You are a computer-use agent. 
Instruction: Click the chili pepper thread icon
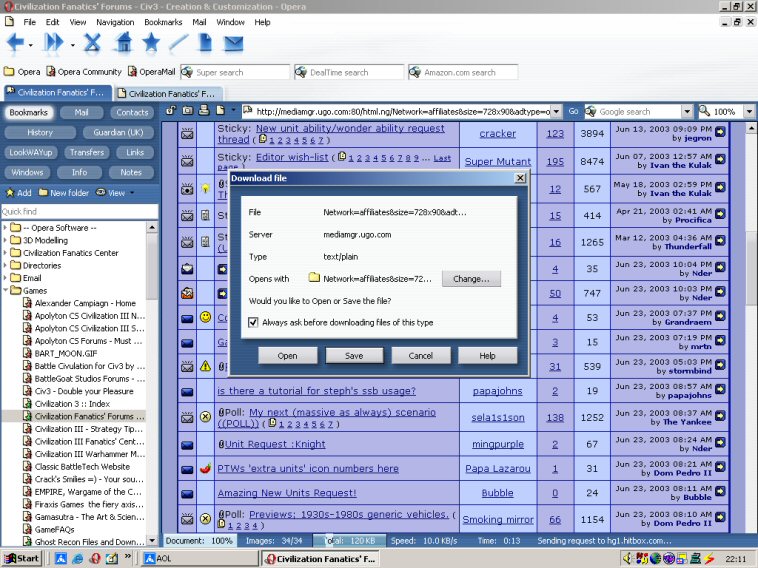click(205, 468)
